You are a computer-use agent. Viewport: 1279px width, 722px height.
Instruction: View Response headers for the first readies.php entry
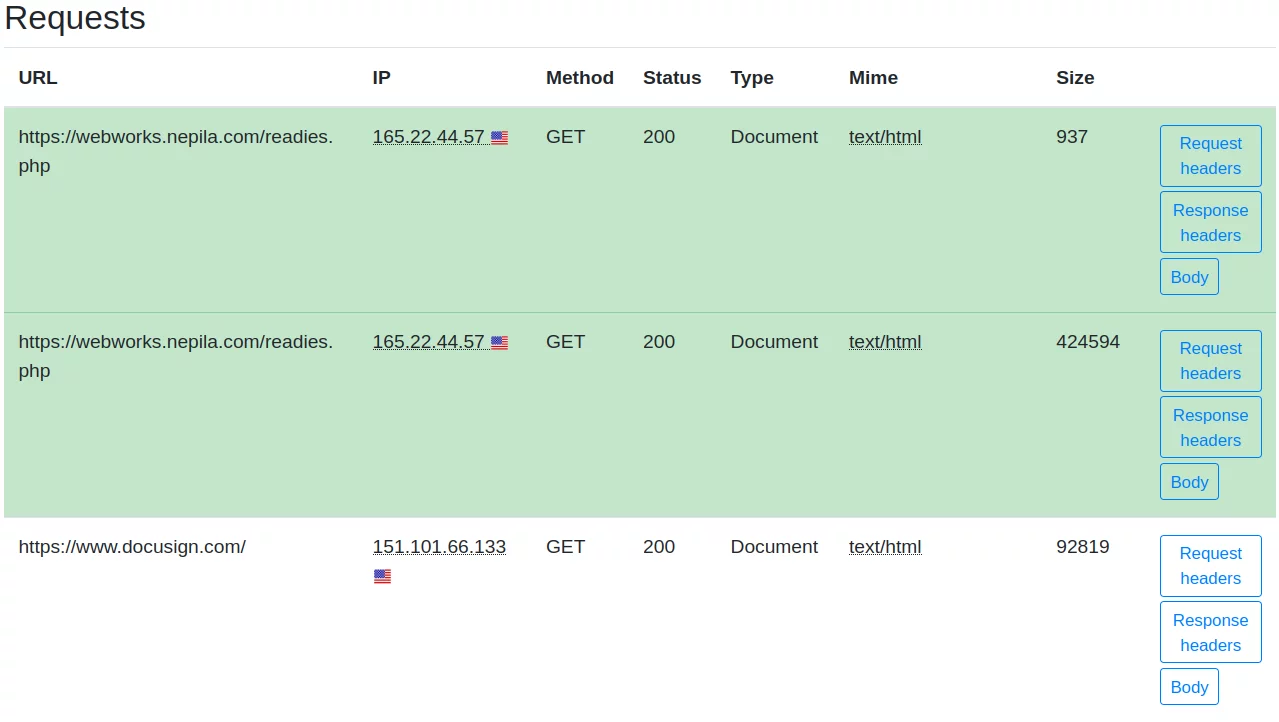(x=1210, y=222)
